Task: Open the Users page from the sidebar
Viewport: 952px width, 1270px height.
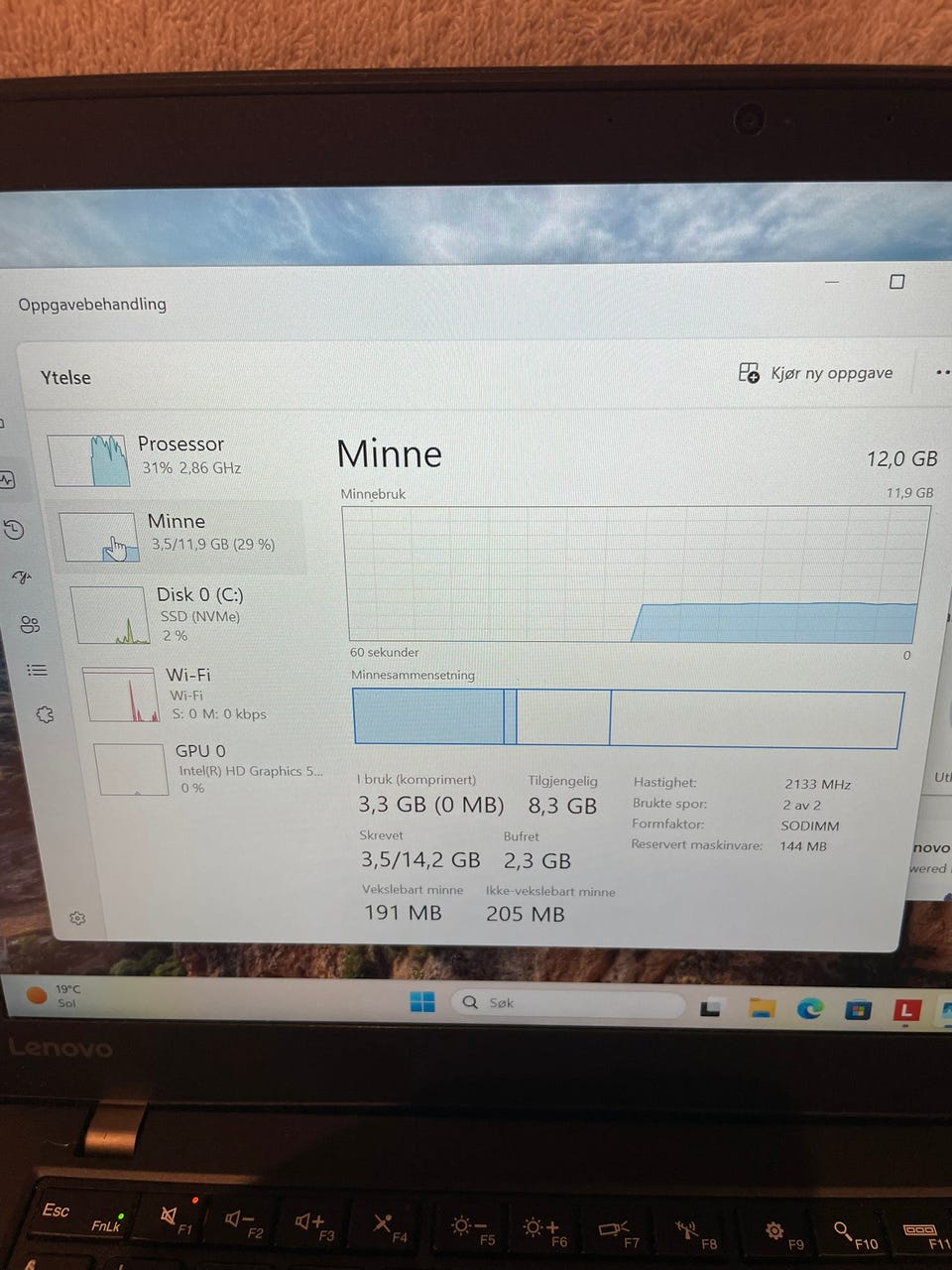Action: (30, 624)
